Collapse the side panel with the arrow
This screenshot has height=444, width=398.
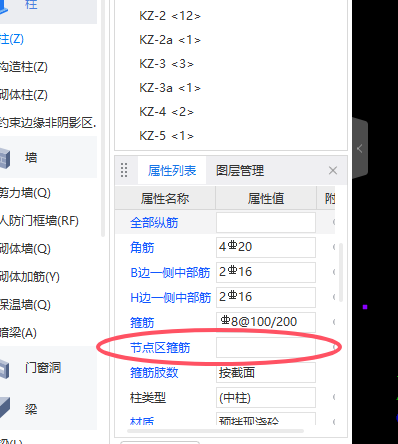(360, 148)
